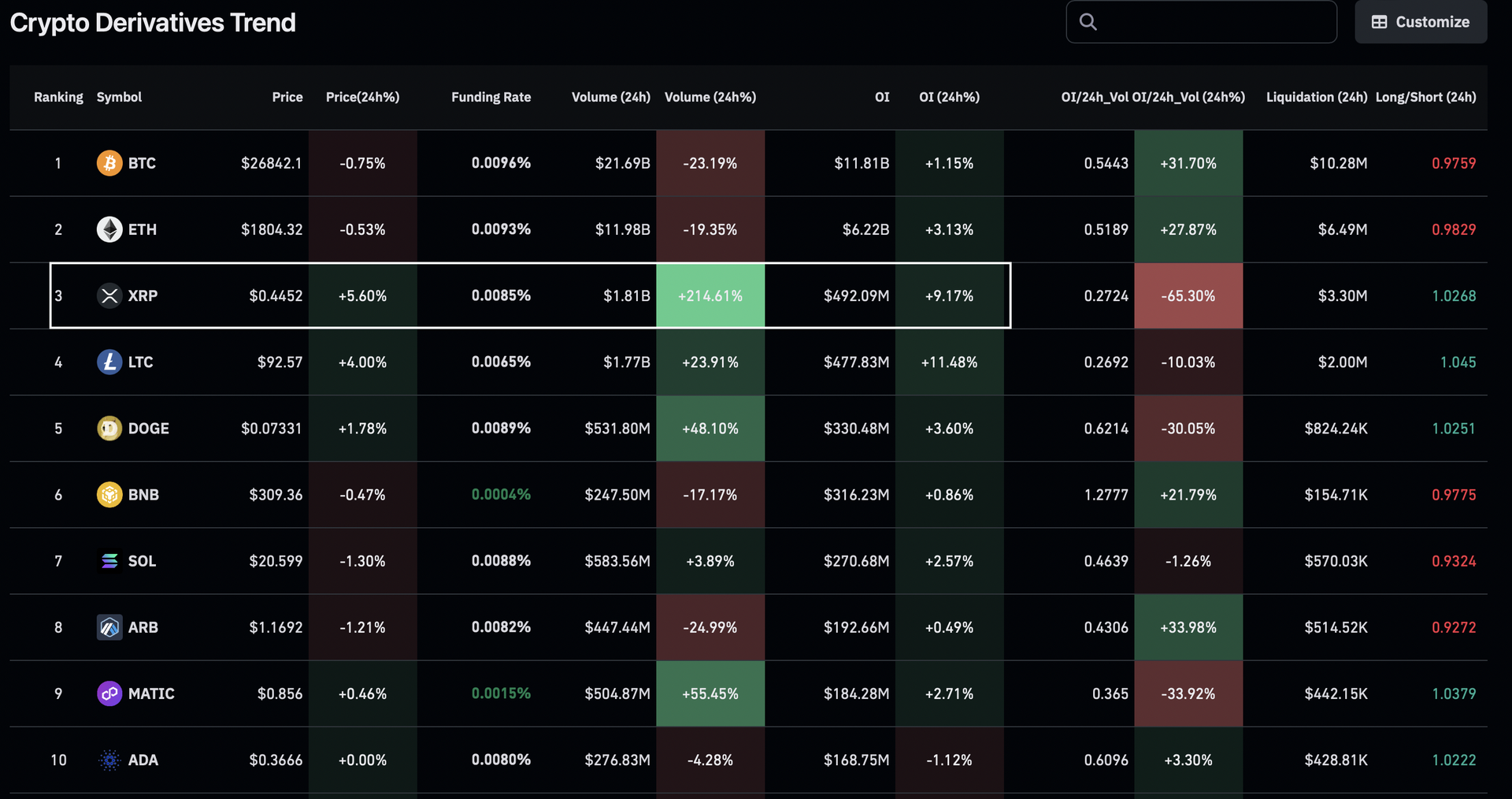Click LTC's +11.48% OI change cell
1512x799 pixels.
[949, 362]
